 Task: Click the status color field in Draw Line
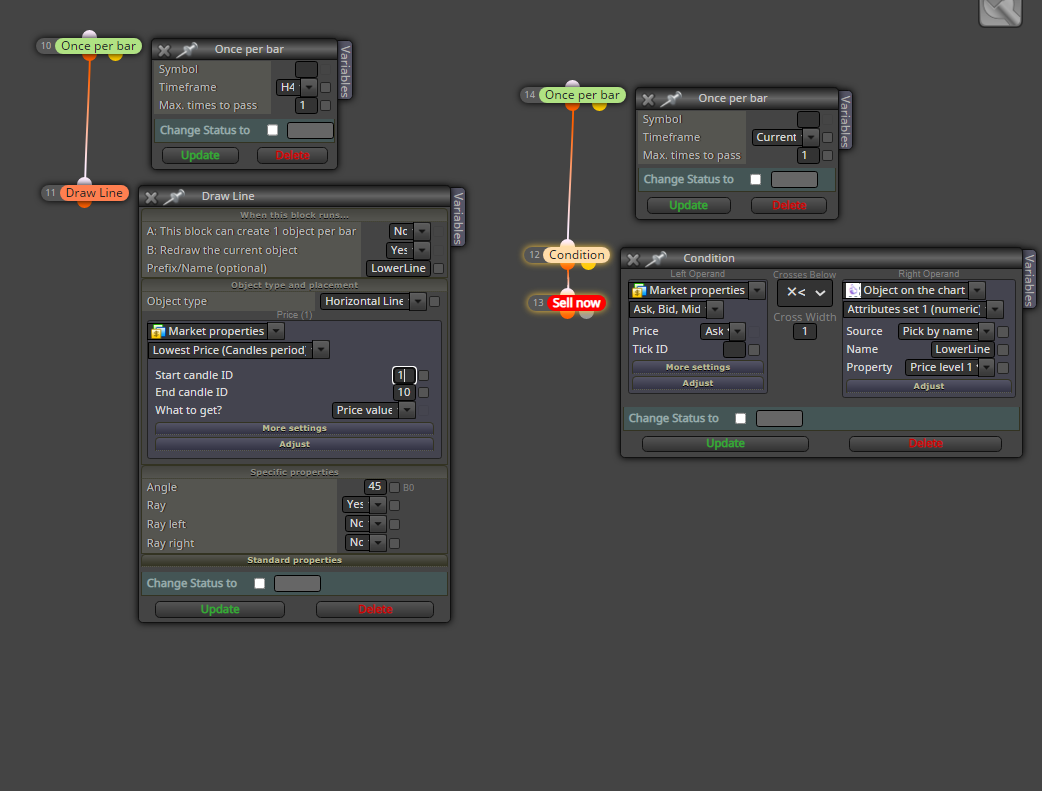coord(297,584)
